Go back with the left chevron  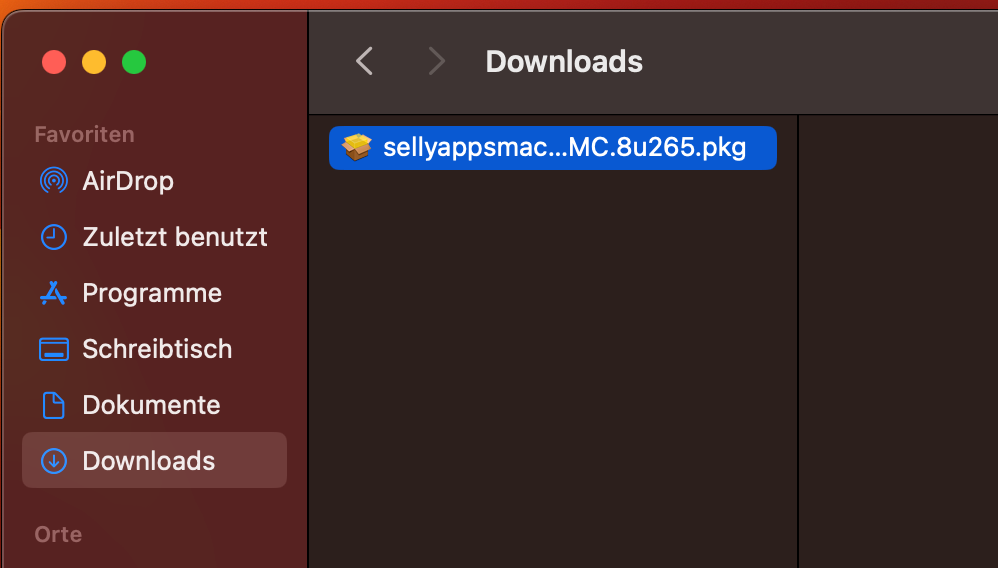pyautogui.click(x=364, y=62)
